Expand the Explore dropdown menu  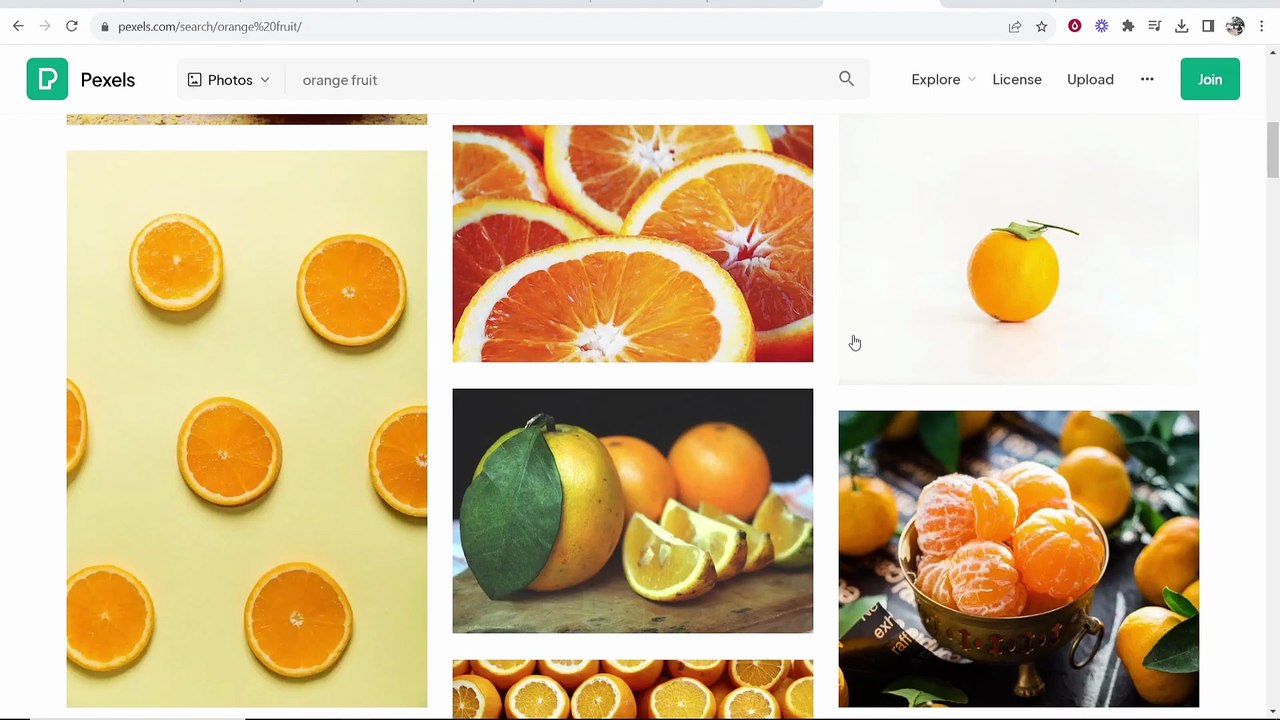(x=943, y=79)
